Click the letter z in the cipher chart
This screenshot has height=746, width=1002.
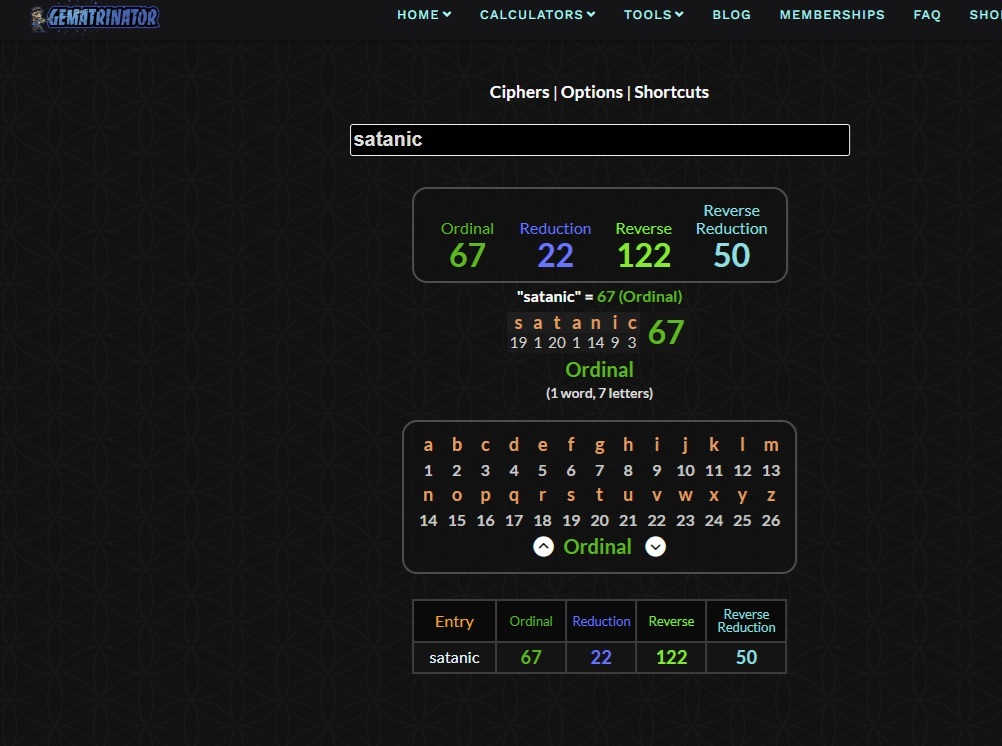click(x=771, y=495)
